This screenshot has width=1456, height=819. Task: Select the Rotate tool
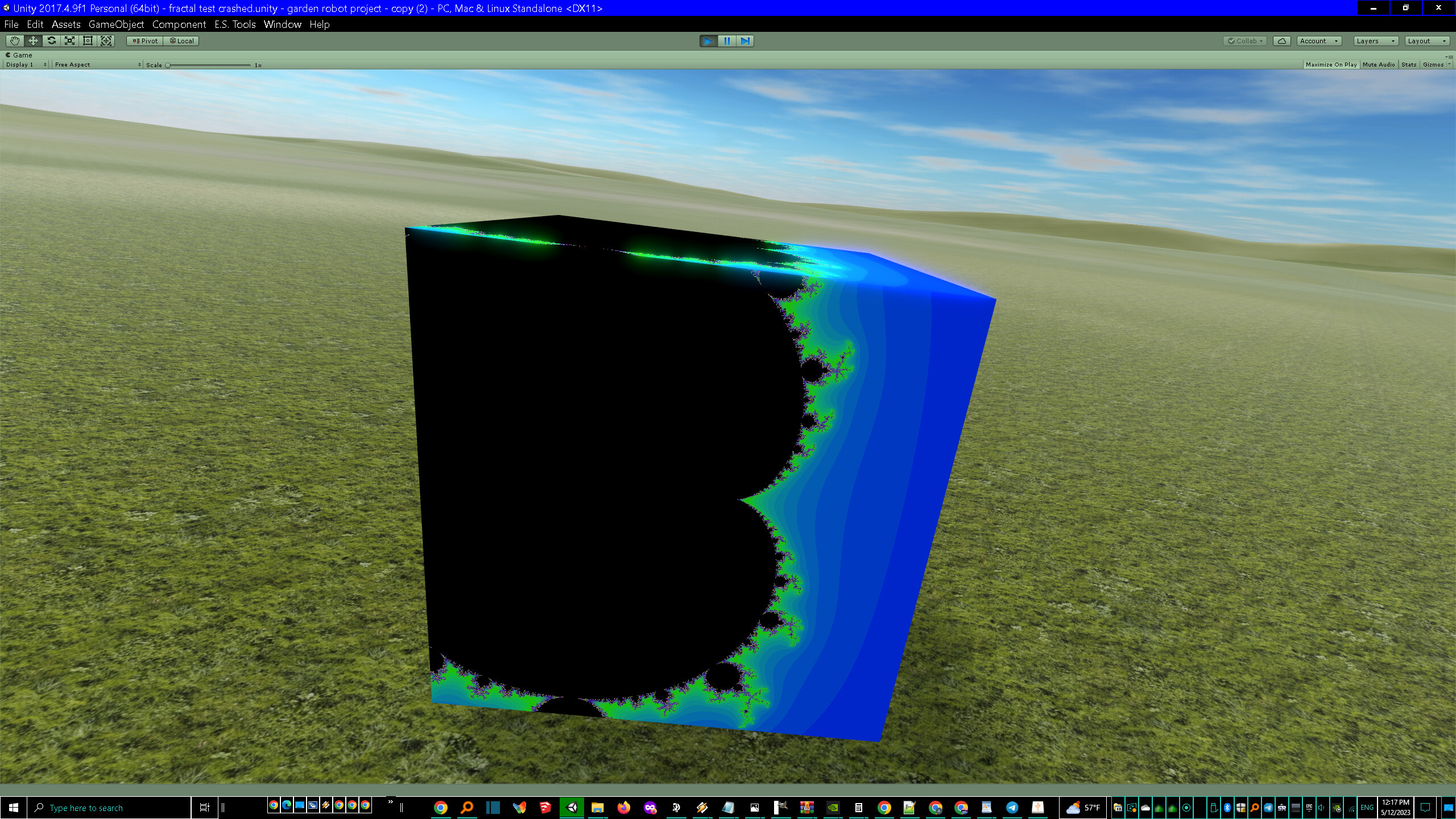[x=51, y=40]
